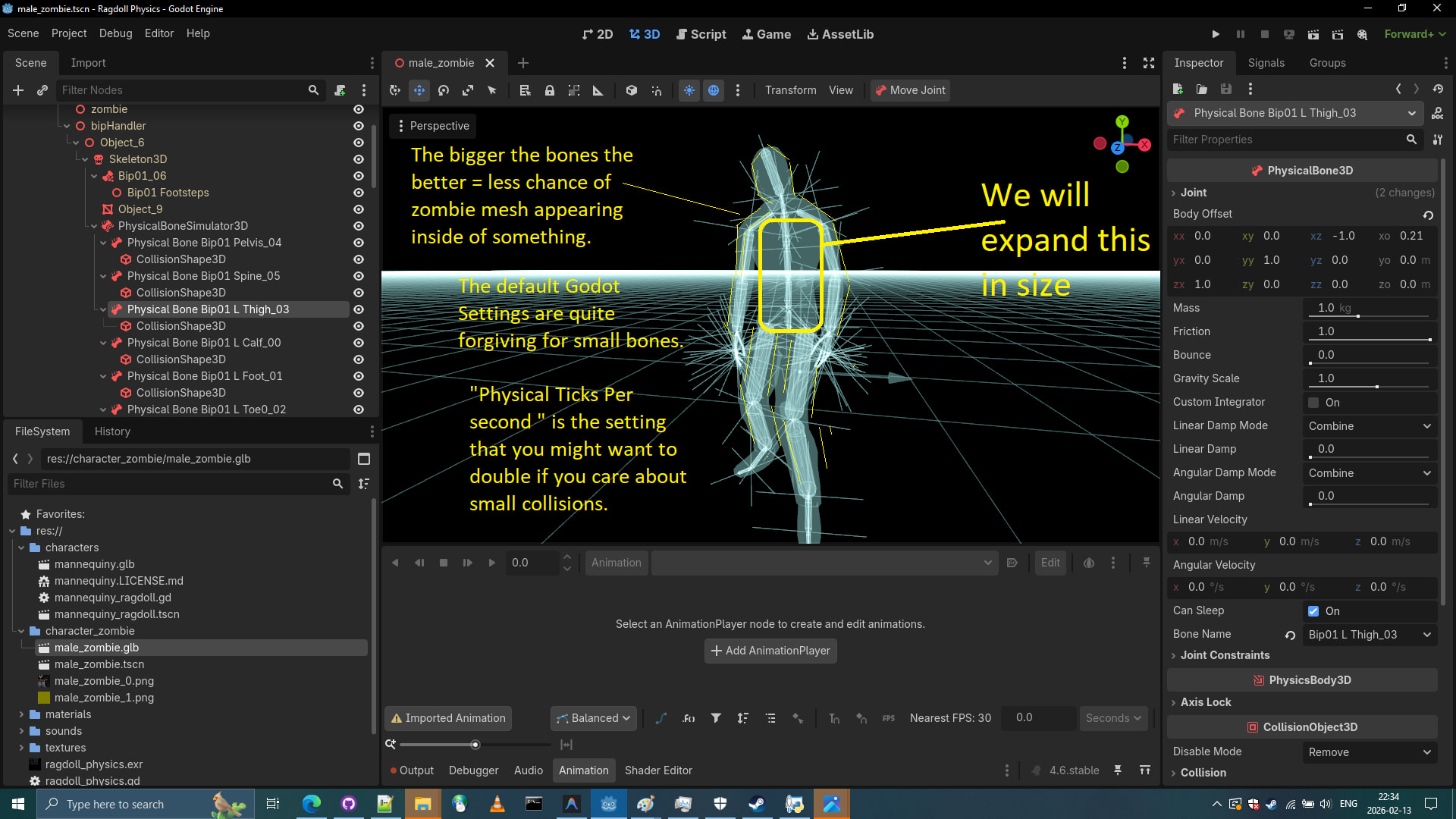Click the animation timeline zoom slider
This screenshot has width=1456, height=819.
click(x=475, y=745)
